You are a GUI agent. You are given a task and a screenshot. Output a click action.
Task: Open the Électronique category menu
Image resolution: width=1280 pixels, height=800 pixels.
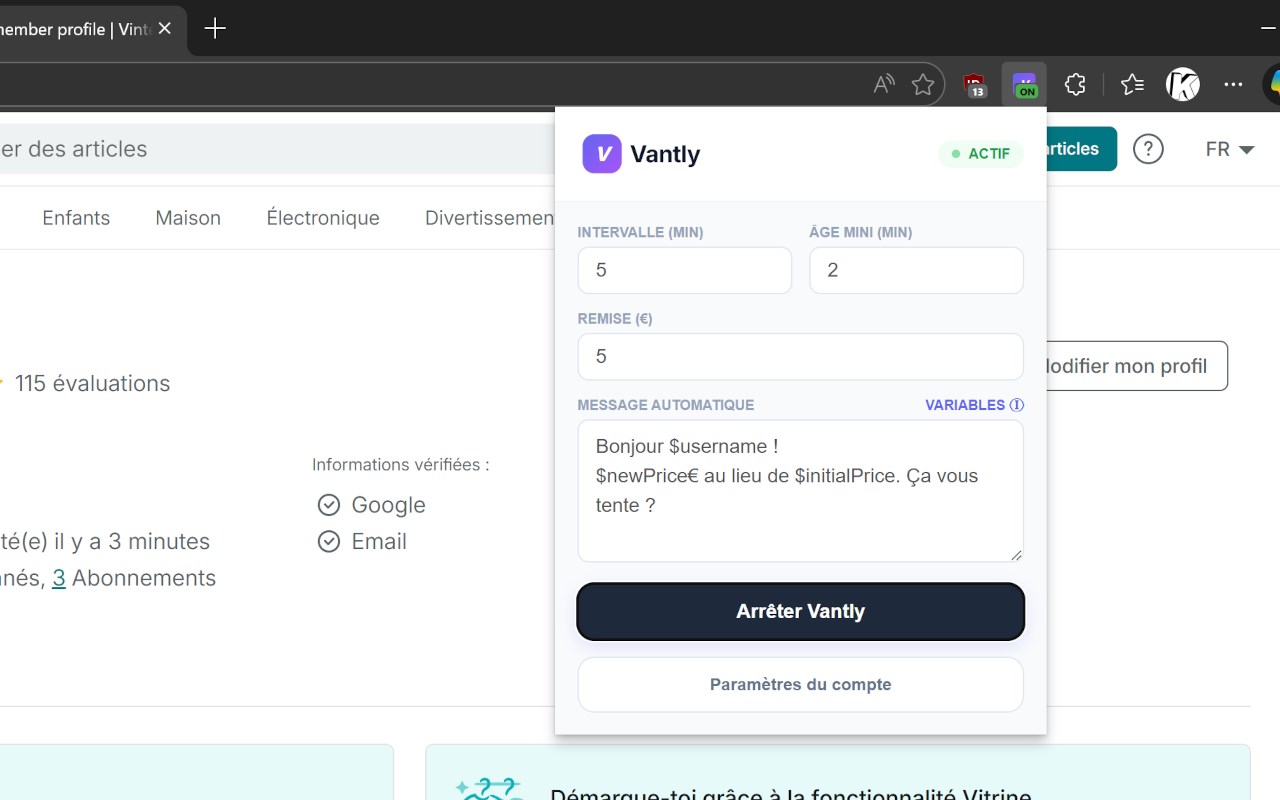(323, 218)
